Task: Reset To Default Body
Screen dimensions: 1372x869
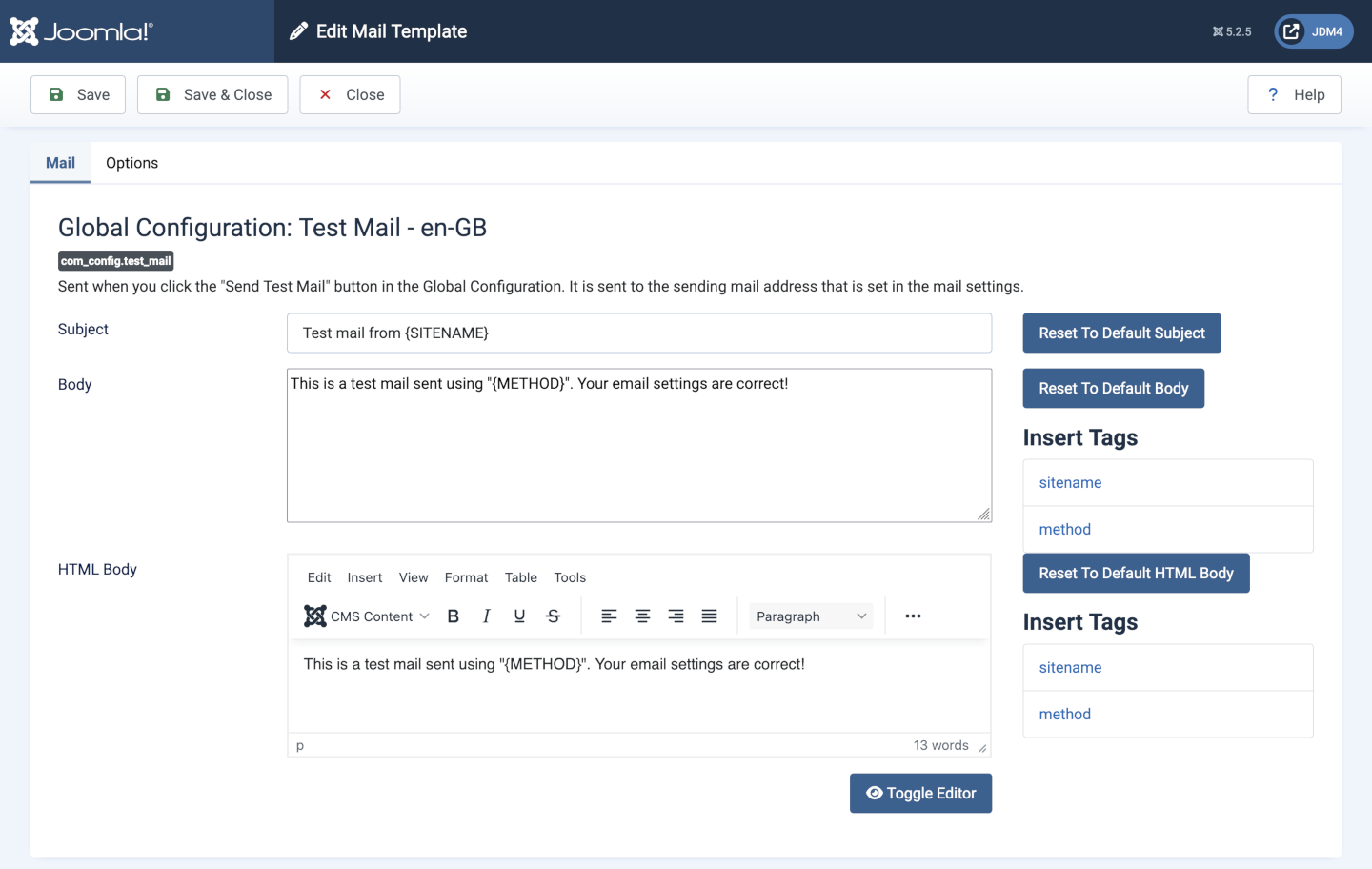Action: [1113, 389]
